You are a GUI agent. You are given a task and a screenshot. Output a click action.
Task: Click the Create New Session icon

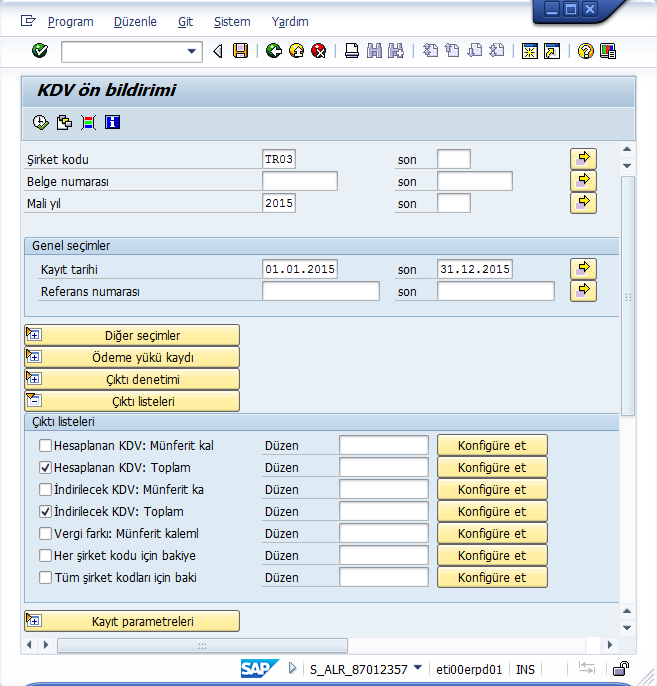[x=529, y=51]
